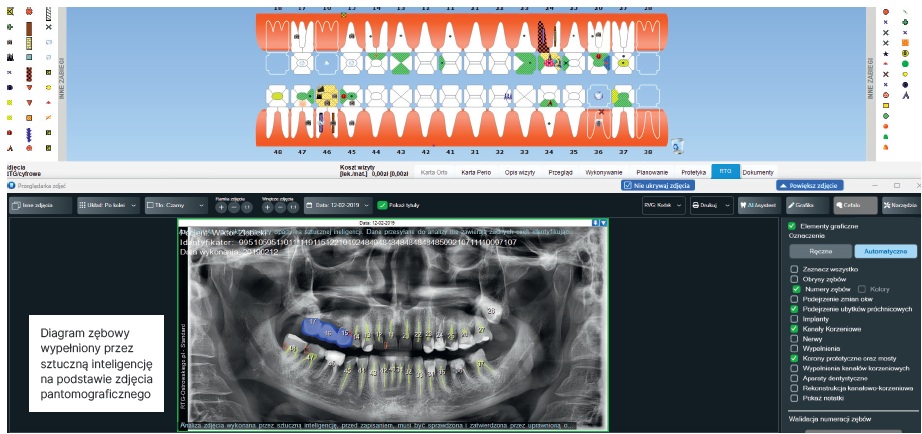Open the Data: 12-02-2019 dropdown
The height and width of the screenshot is (434, 922).
point(338,205)
